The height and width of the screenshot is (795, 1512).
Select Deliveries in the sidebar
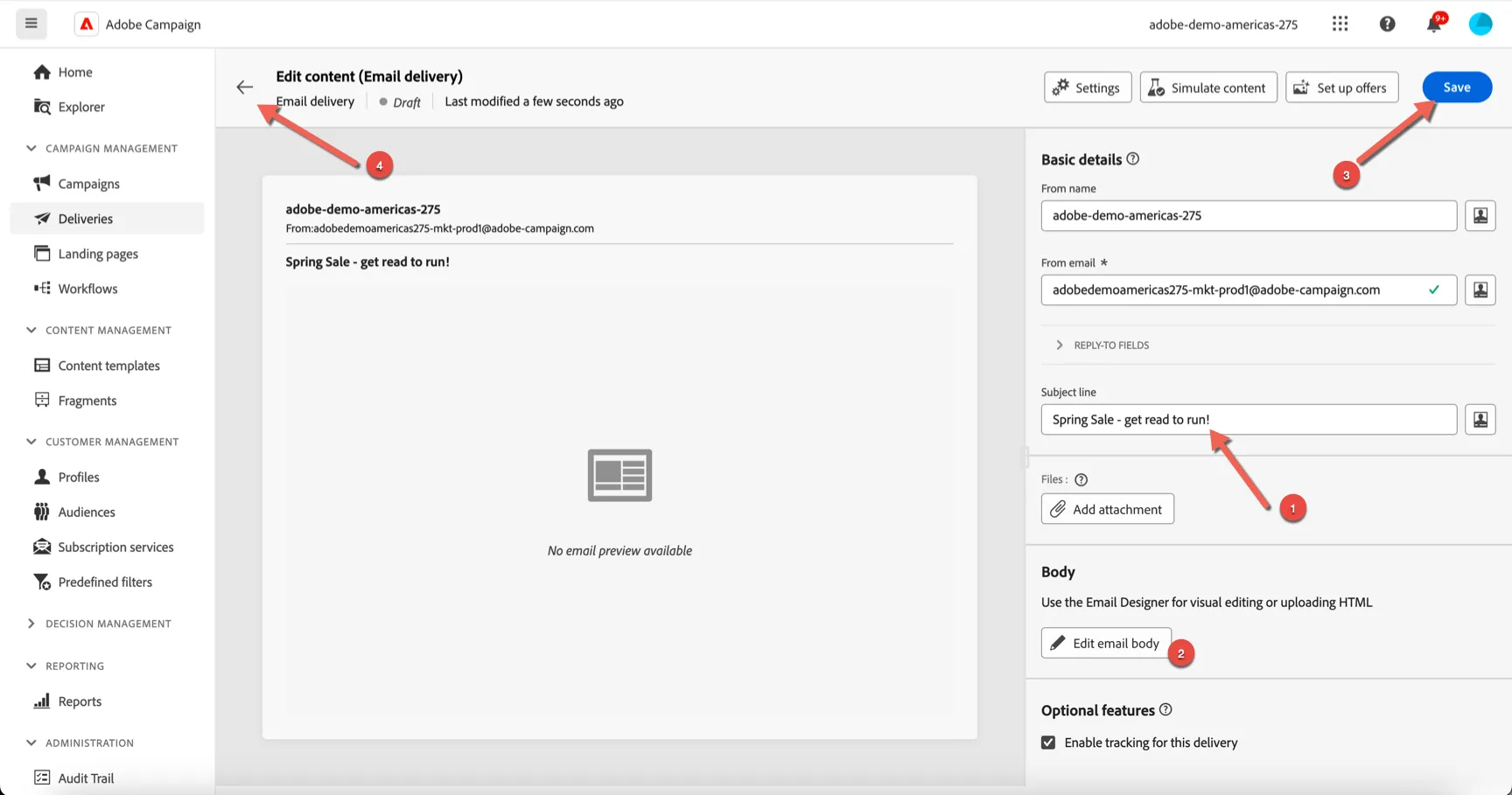coord(107,219)
